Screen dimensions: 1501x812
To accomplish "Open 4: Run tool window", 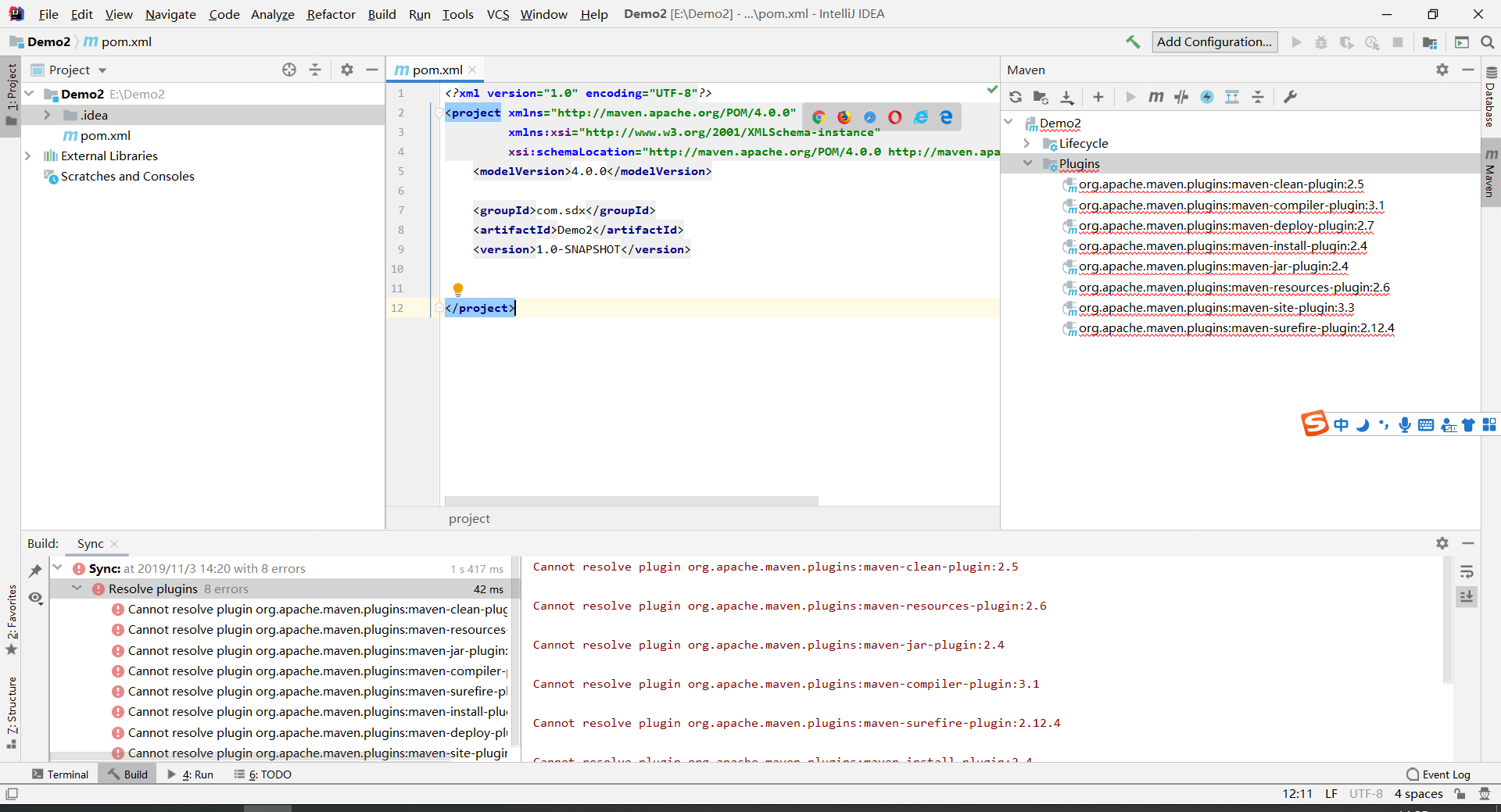I will click(190, 774).
